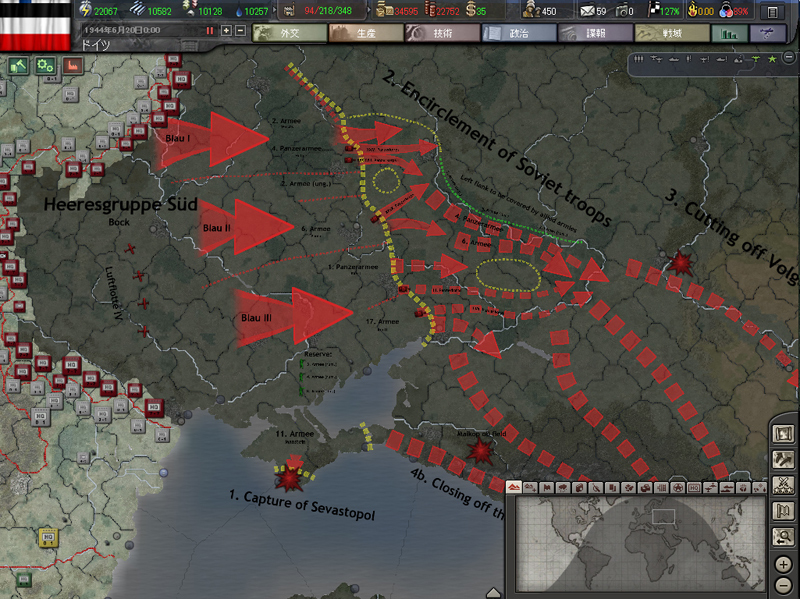
Task: Toggle the ship filter in outliner bar
Action: (674, 59)
